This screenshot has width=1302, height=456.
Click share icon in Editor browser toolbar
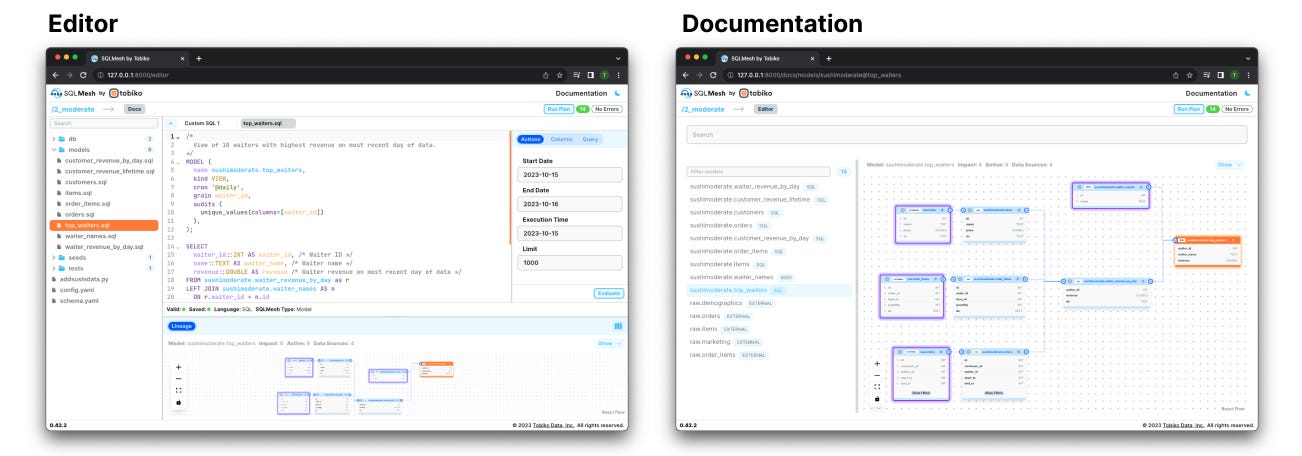(x=545, y=74)
